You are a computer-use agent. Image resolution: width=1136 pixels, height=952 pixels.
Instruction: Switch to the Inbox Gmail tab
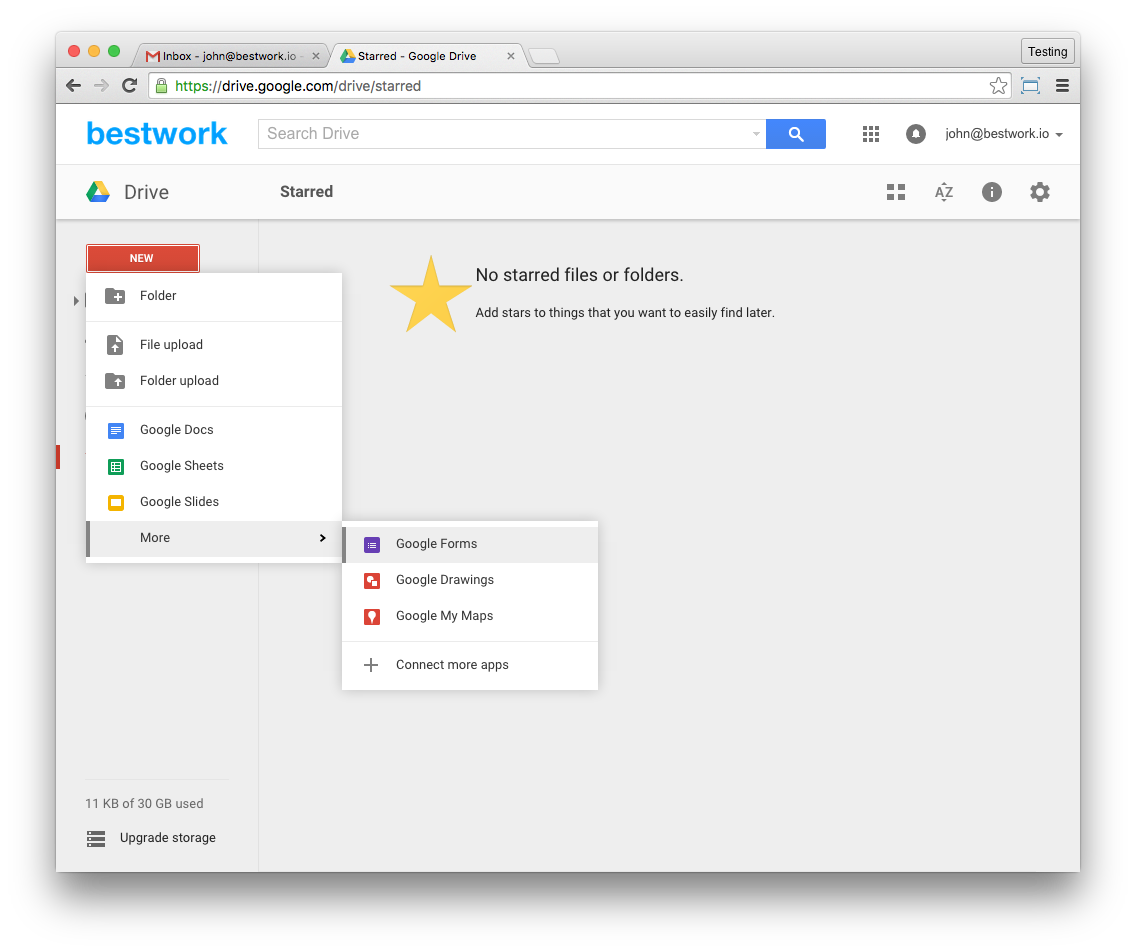pos(229,56)
